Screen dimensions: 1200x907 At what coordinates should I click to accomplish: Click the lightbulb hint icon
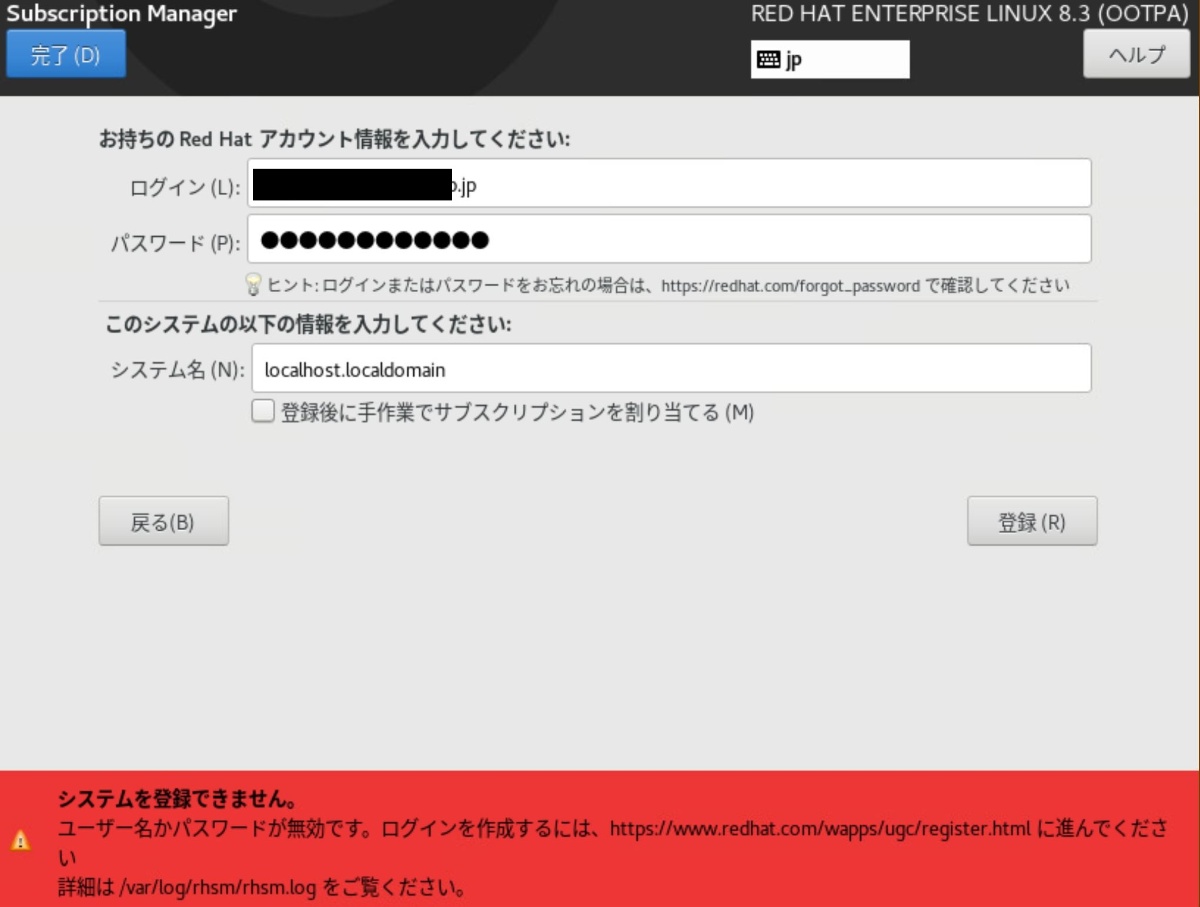click(x=254, y=285)
